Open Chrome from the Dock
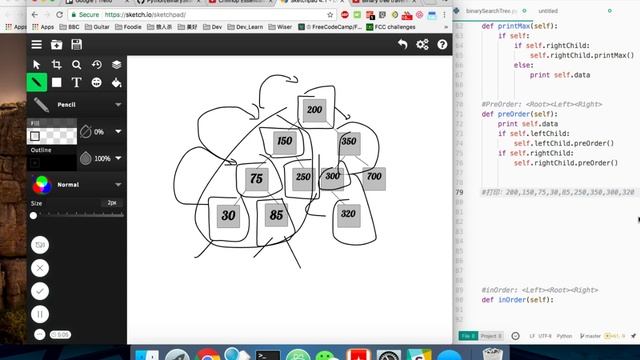The image size is (640, 360). point(208,355)
